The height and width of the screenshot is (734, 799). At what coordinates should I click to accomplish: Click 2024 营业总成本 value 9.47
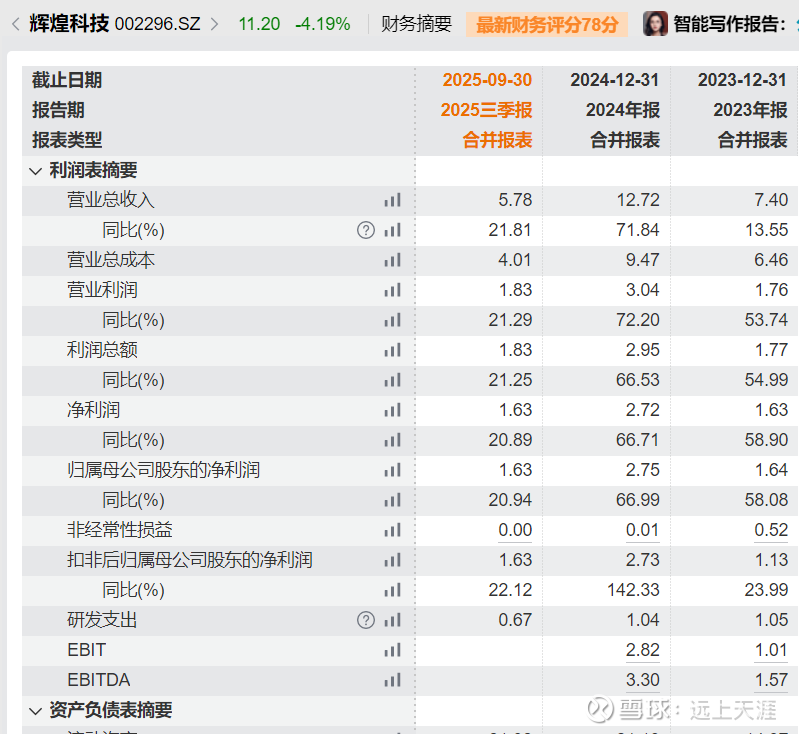point(643,260)
